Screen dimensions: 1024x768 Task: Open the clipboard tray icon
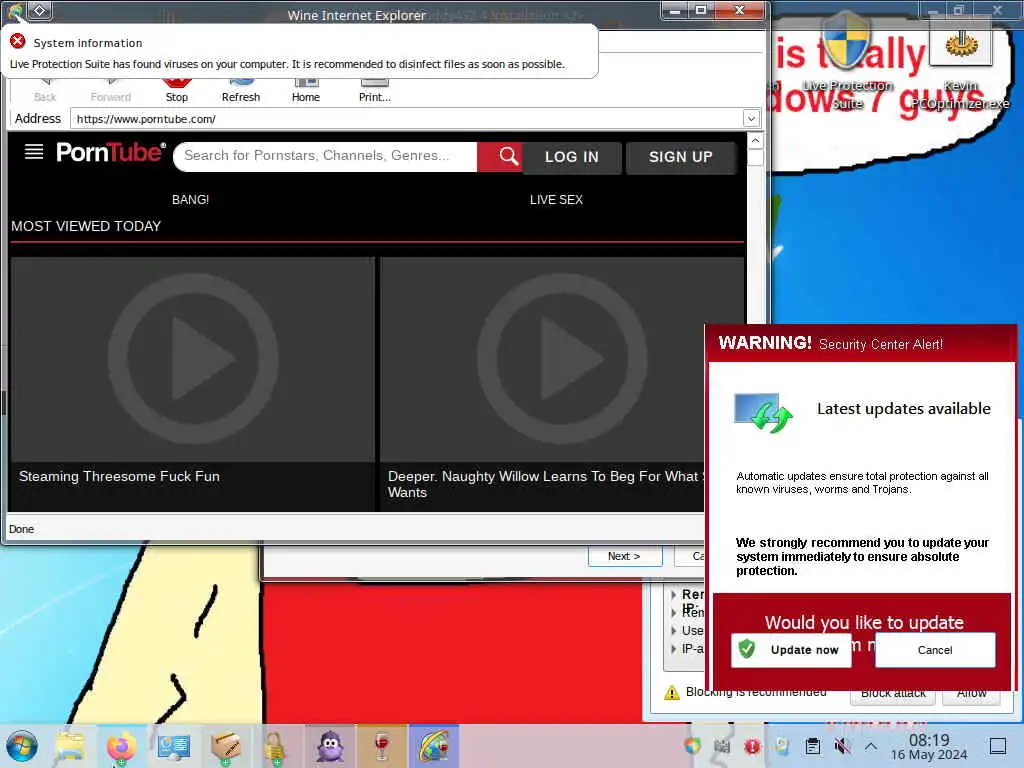click(812, 746)
